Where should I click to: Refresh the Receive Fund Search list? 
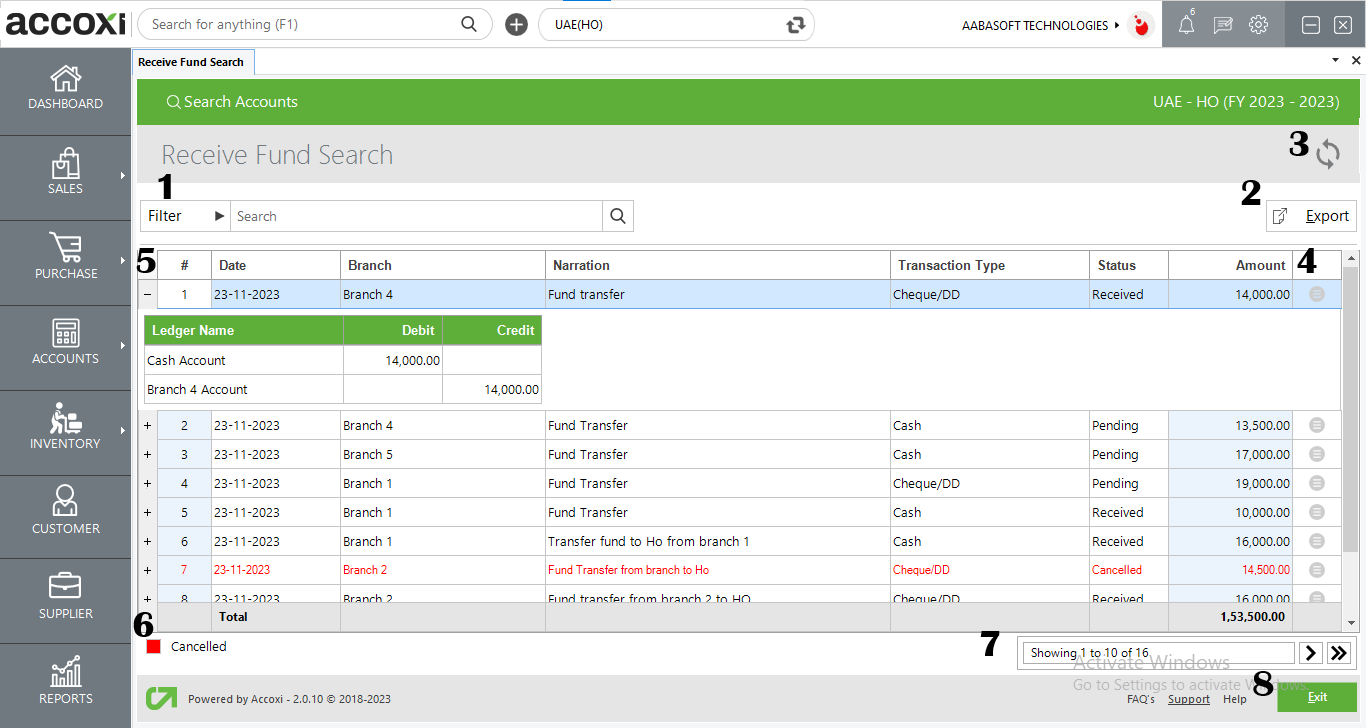pos(1328,155)
